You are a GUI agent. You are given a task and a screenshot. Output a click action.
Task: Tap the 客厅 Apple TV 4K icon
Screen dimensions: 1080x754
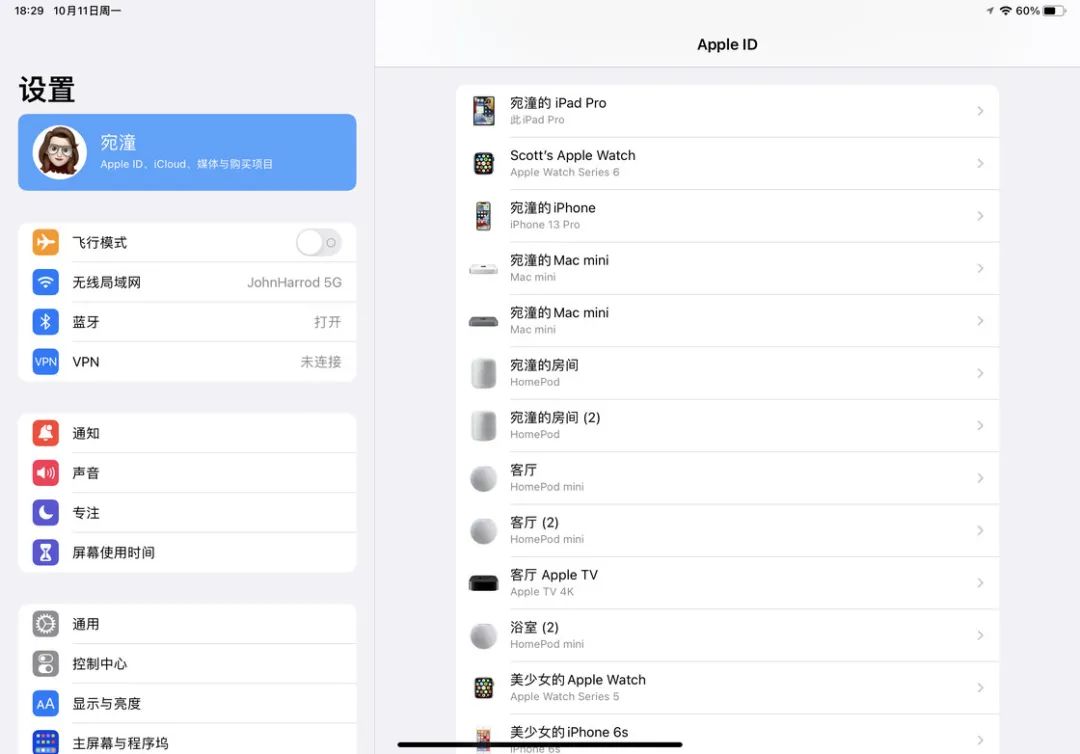pos(484,583)
